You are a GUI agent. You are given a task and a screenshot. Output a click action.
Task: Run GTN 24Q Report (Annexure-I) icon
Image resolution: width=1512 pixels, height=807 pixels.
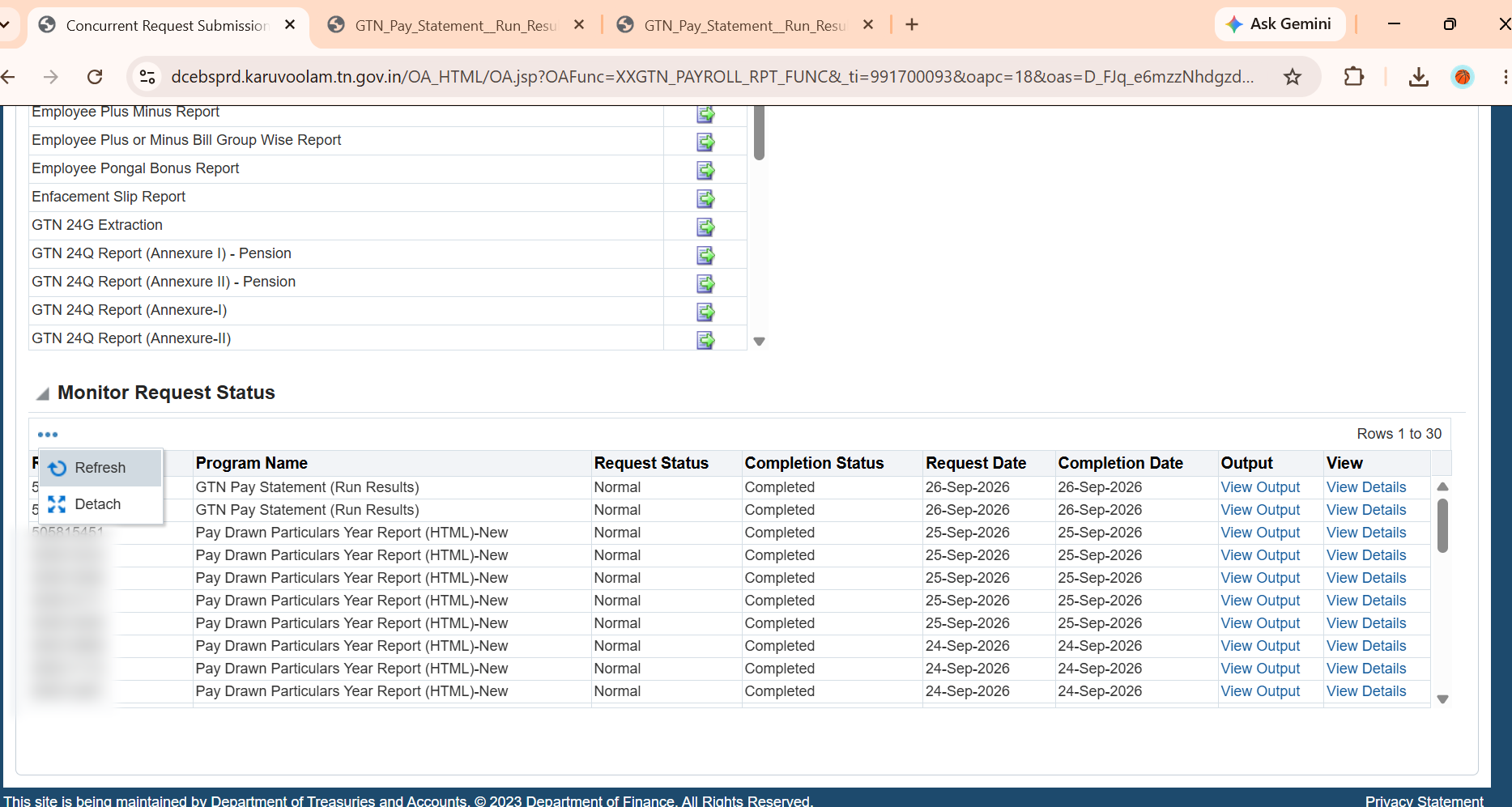pyautogui.click(x=705, y=312)
